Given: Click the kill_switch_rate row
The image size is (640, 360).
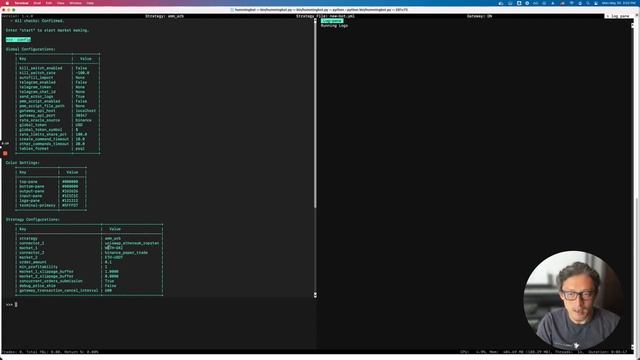Looking at the screenshot, I should [58, 73].
